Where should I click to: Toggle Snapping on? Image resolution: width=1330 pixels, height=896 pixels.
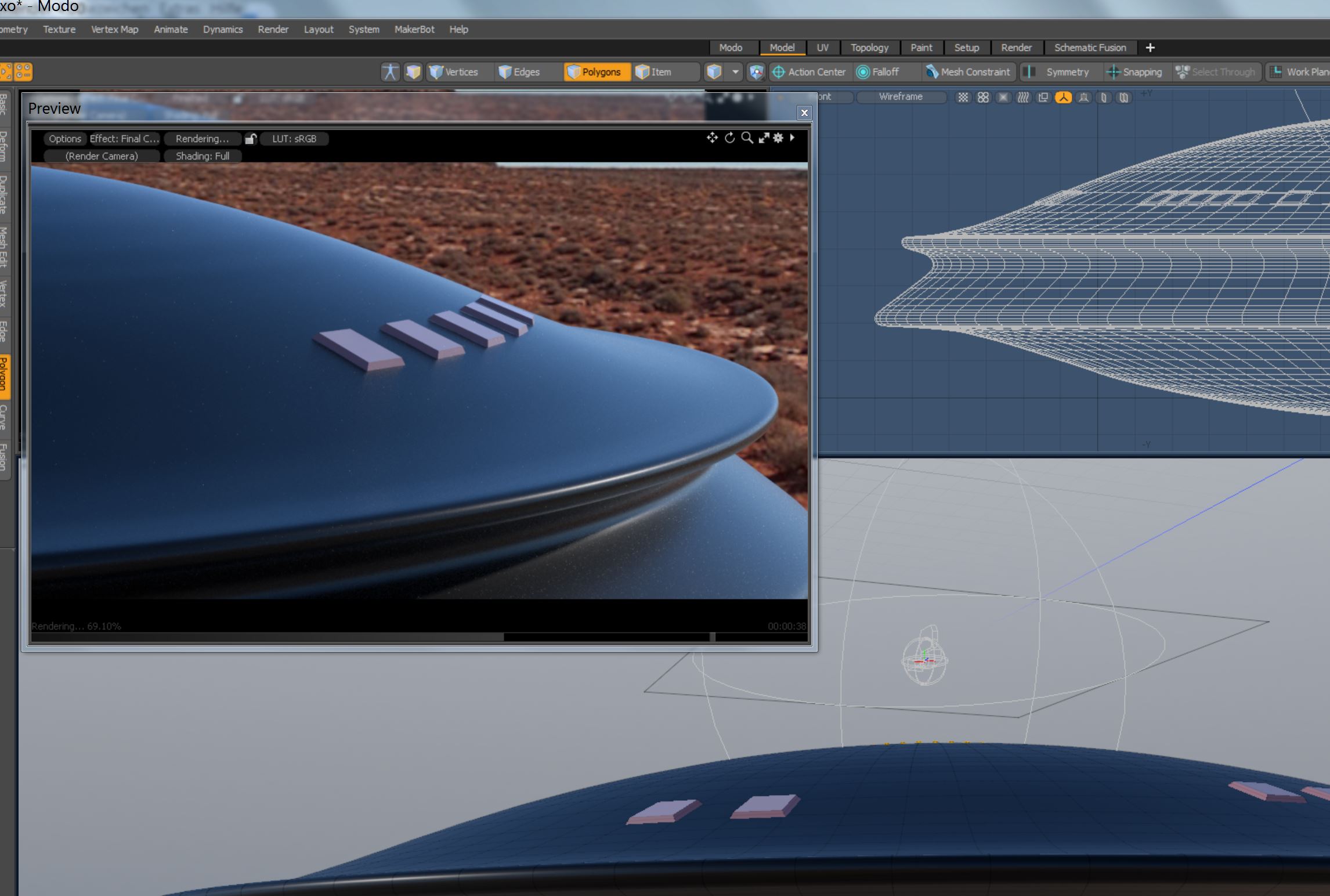1135,72
